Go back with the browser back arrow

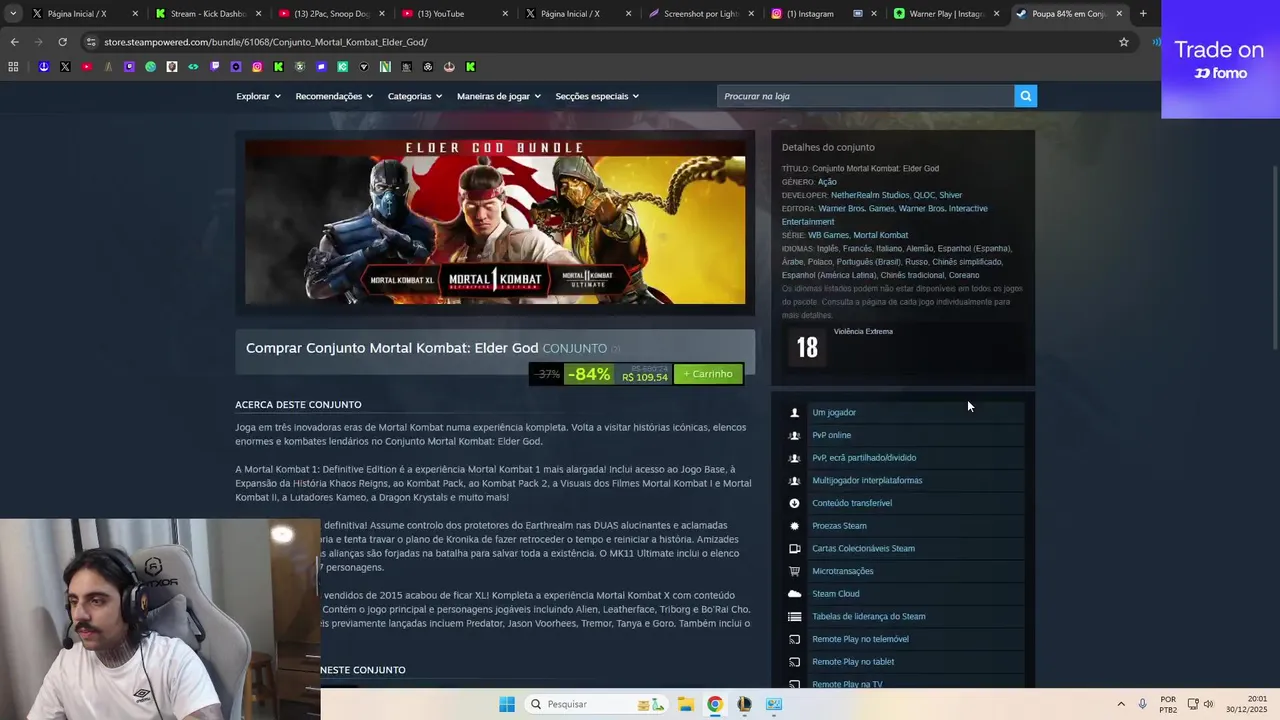click(x=14, y=42)
